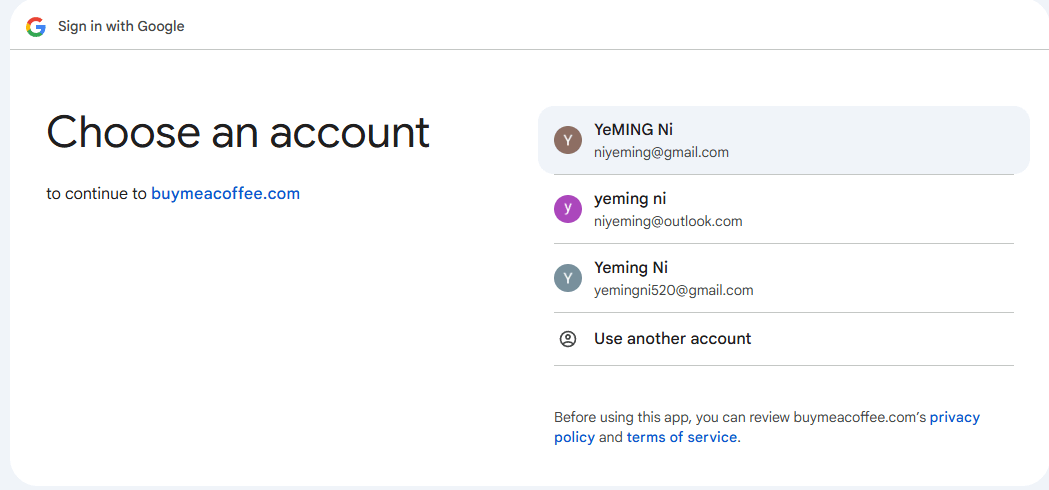Click the yemingni520@gmail.com email address
The height and width of the screenshot is (490, 1049).
point(674,291)
